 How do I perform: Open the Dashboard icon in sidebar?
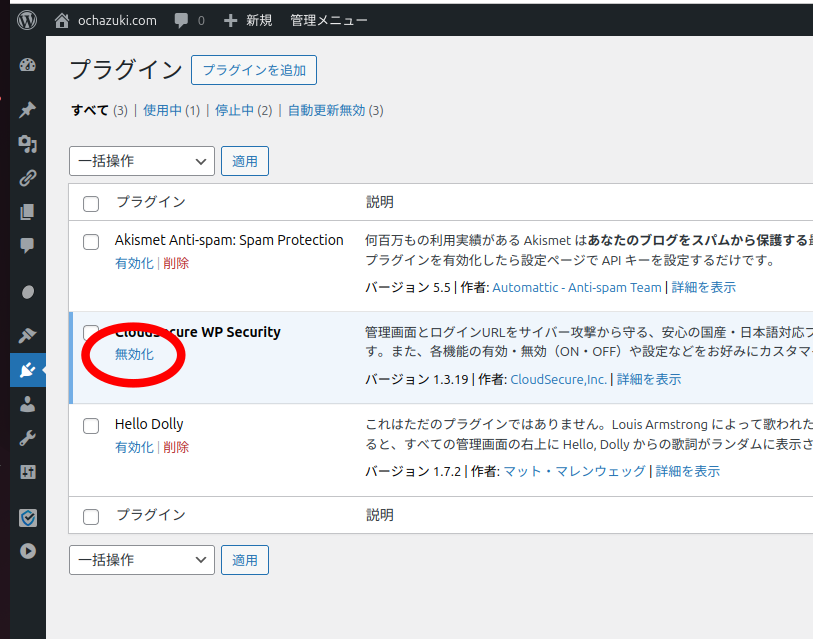point(28,66)
